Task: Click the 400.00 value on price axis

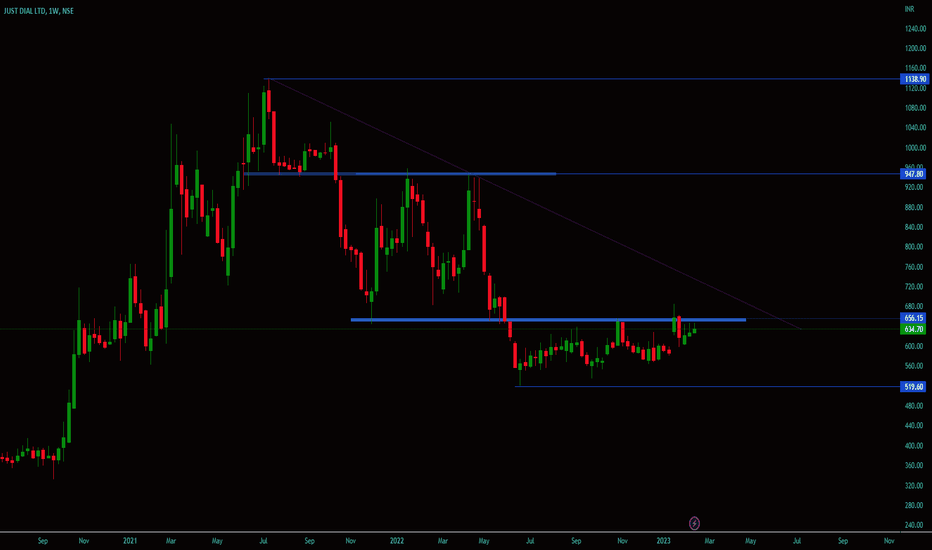Action: (x=915, y=445)
